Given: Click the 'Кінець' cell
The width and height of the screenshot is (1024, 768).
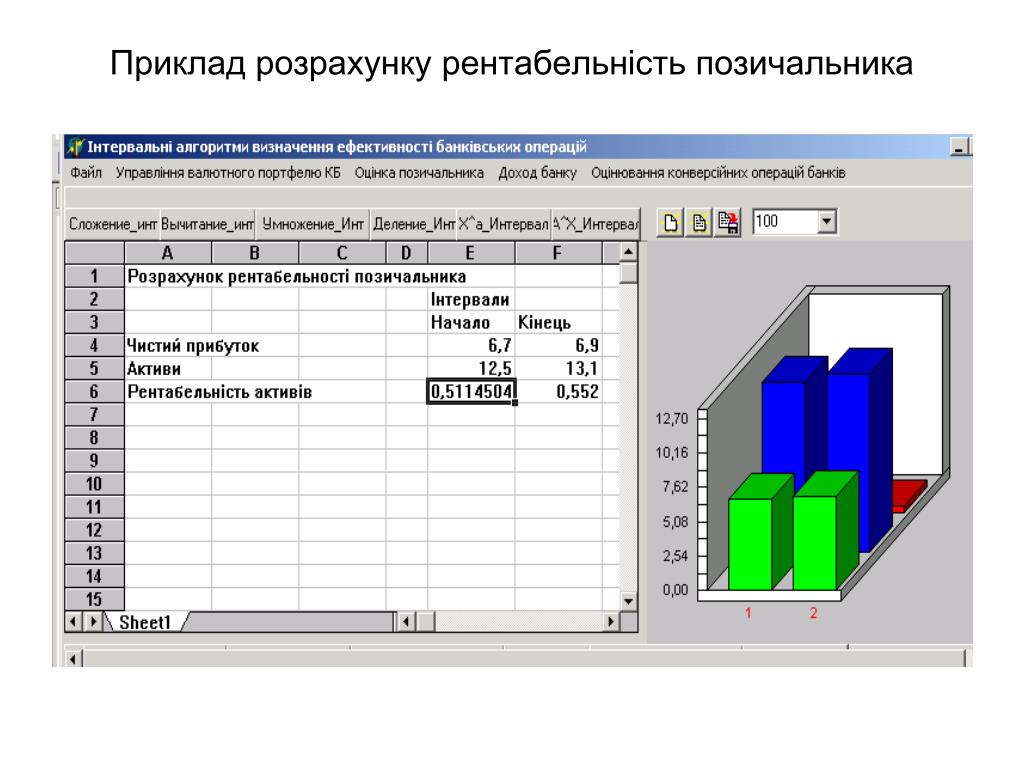Looking at the screenshot, I should click(x=558, y=323).
